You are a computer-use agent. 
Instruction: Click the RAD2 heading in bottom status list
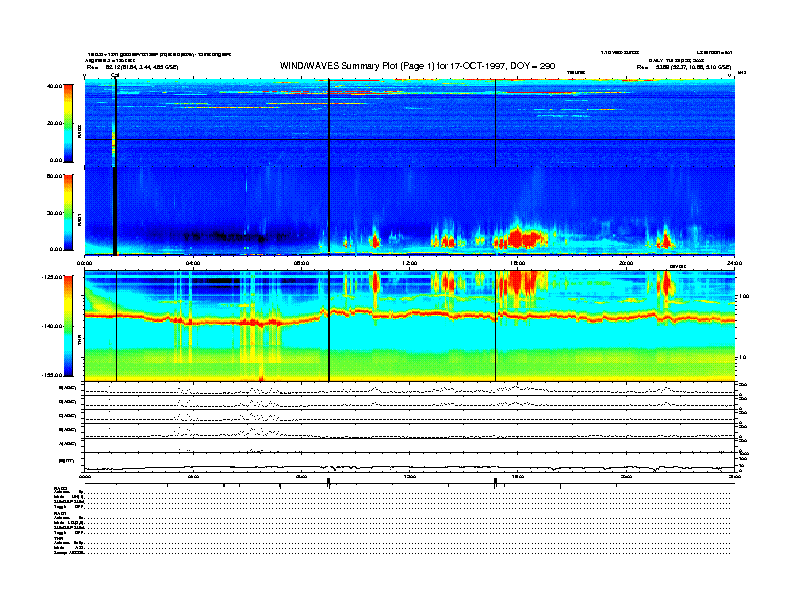click(60, 488)
